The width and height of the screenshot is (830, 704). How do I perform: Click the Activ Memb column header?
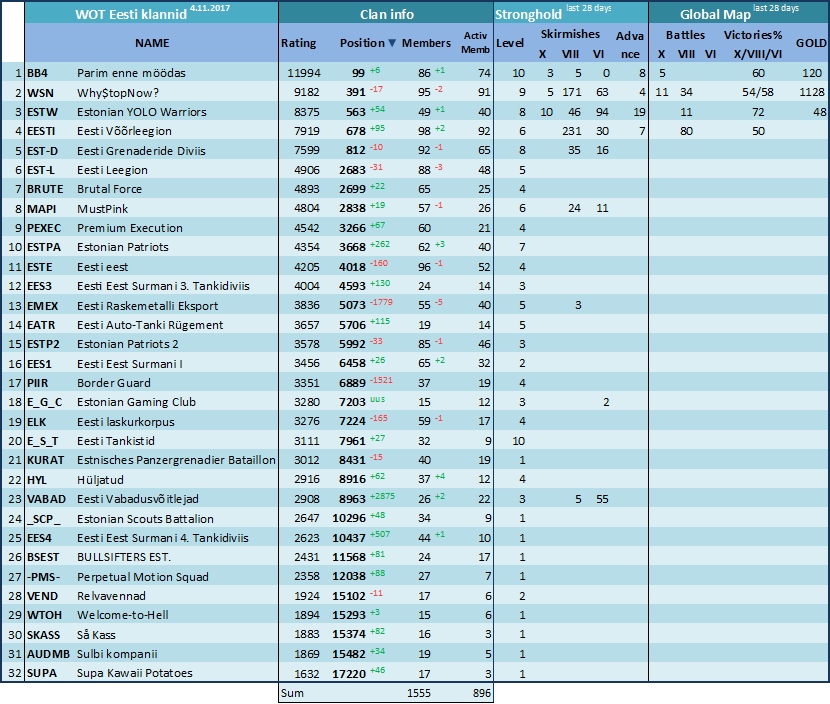point(475,42)
